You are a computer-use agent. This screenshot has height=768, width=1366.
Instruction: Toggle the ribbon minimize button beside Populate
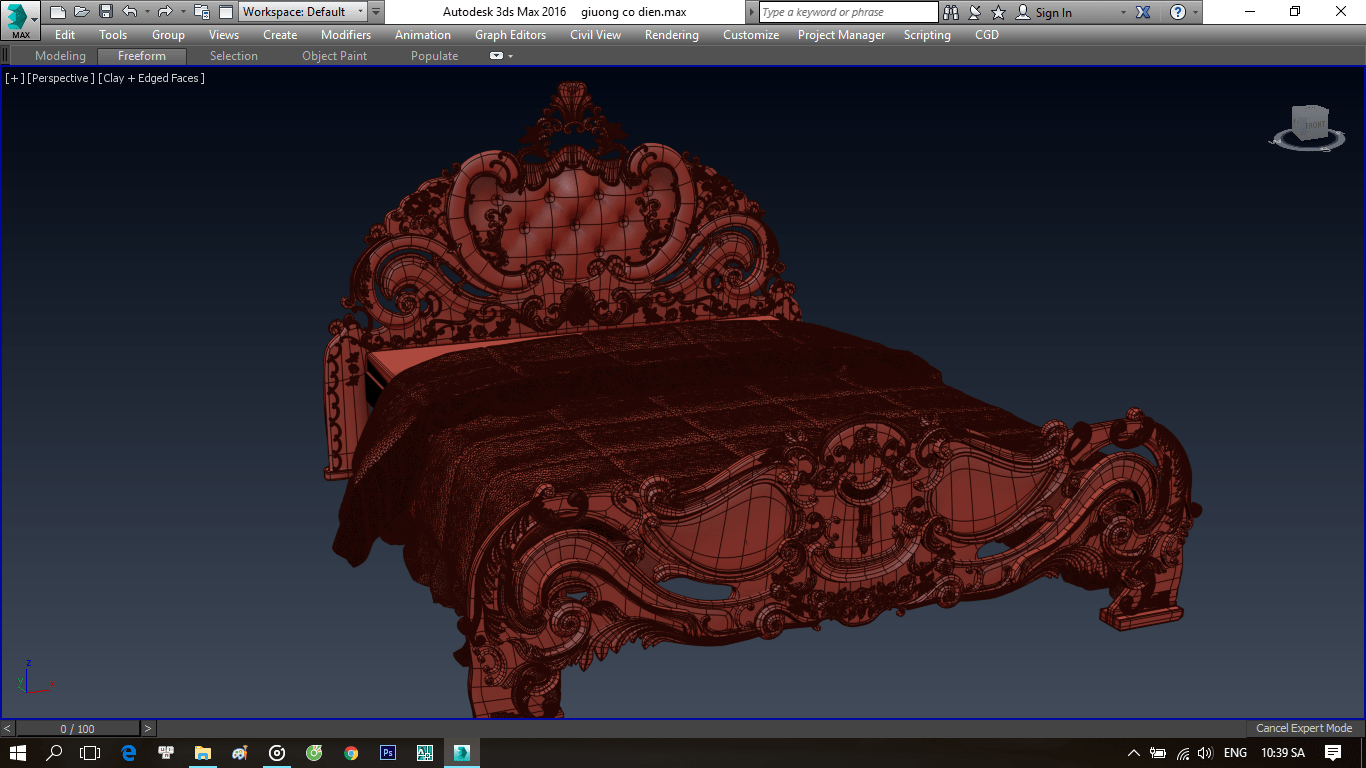[497, 56]
